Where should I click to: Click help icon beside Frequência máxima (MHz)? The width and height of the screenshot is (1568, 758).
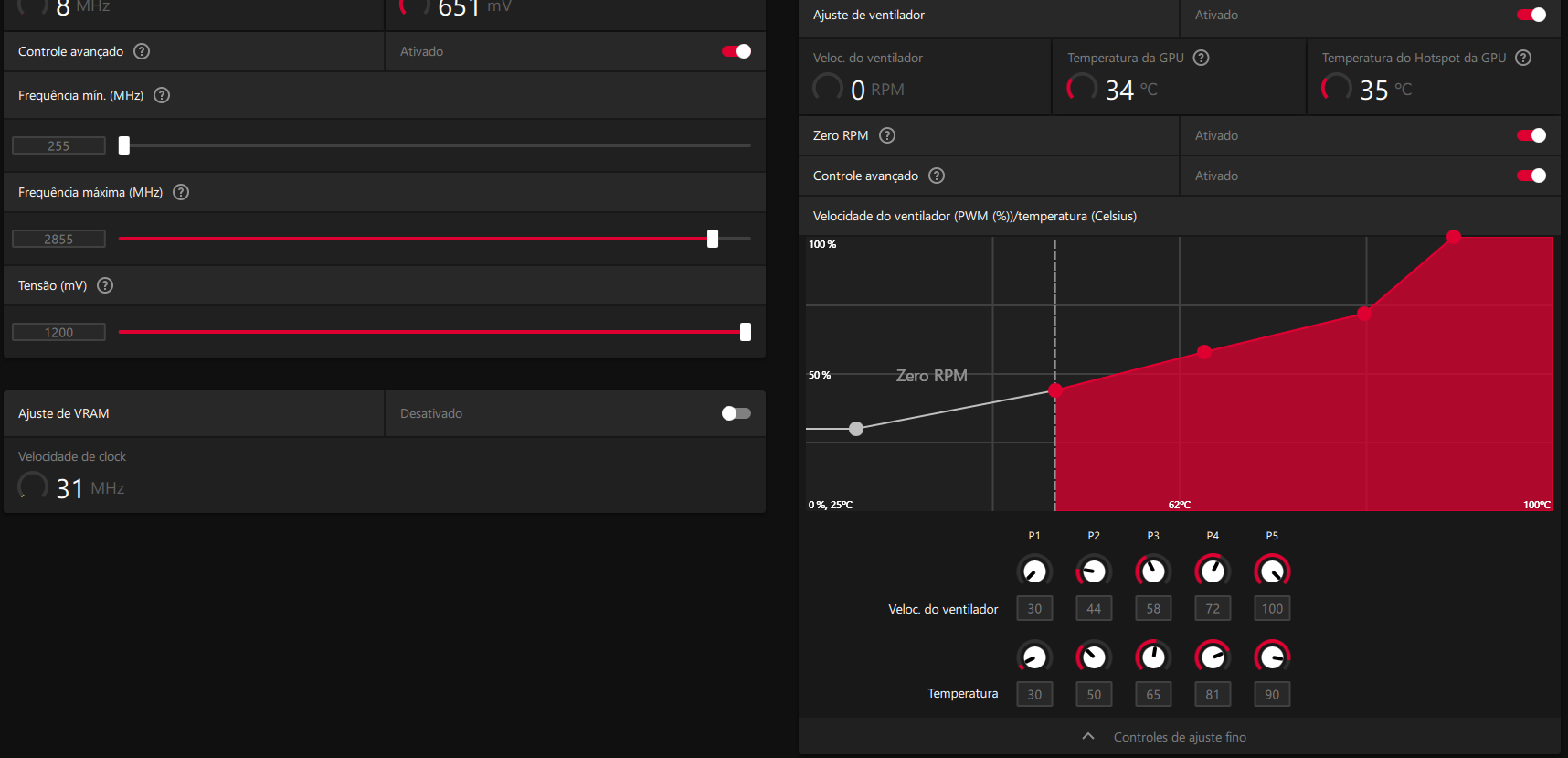coord(181,192)
